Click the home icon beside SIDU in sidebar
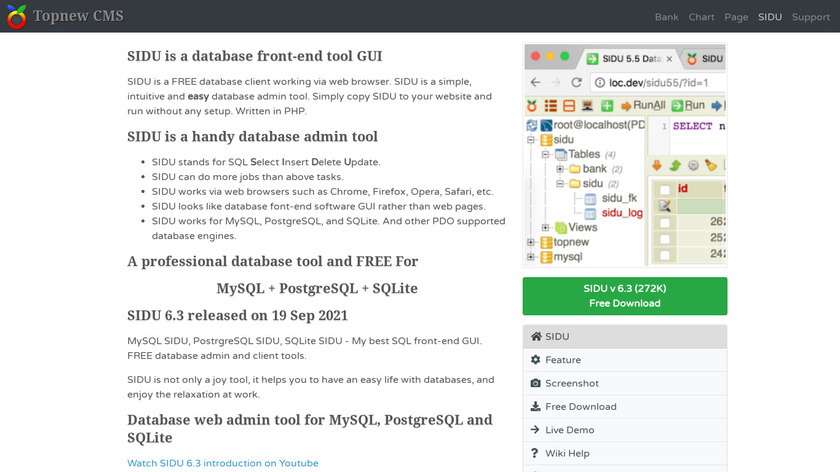The image size is (840, 472). 536,337
